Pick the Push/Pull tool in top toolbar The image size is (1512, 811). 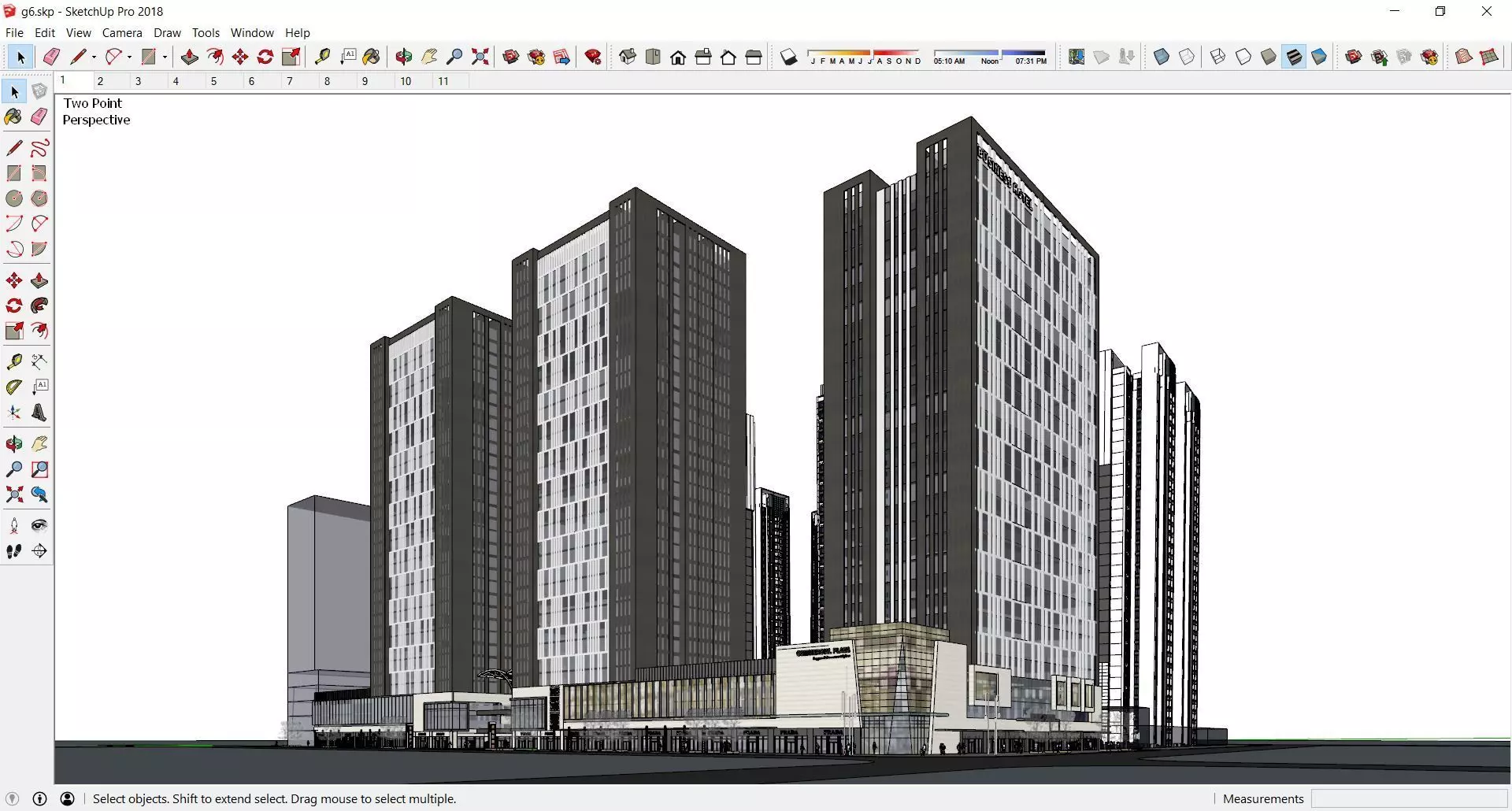pyautogui.click(x=190, y=57)
